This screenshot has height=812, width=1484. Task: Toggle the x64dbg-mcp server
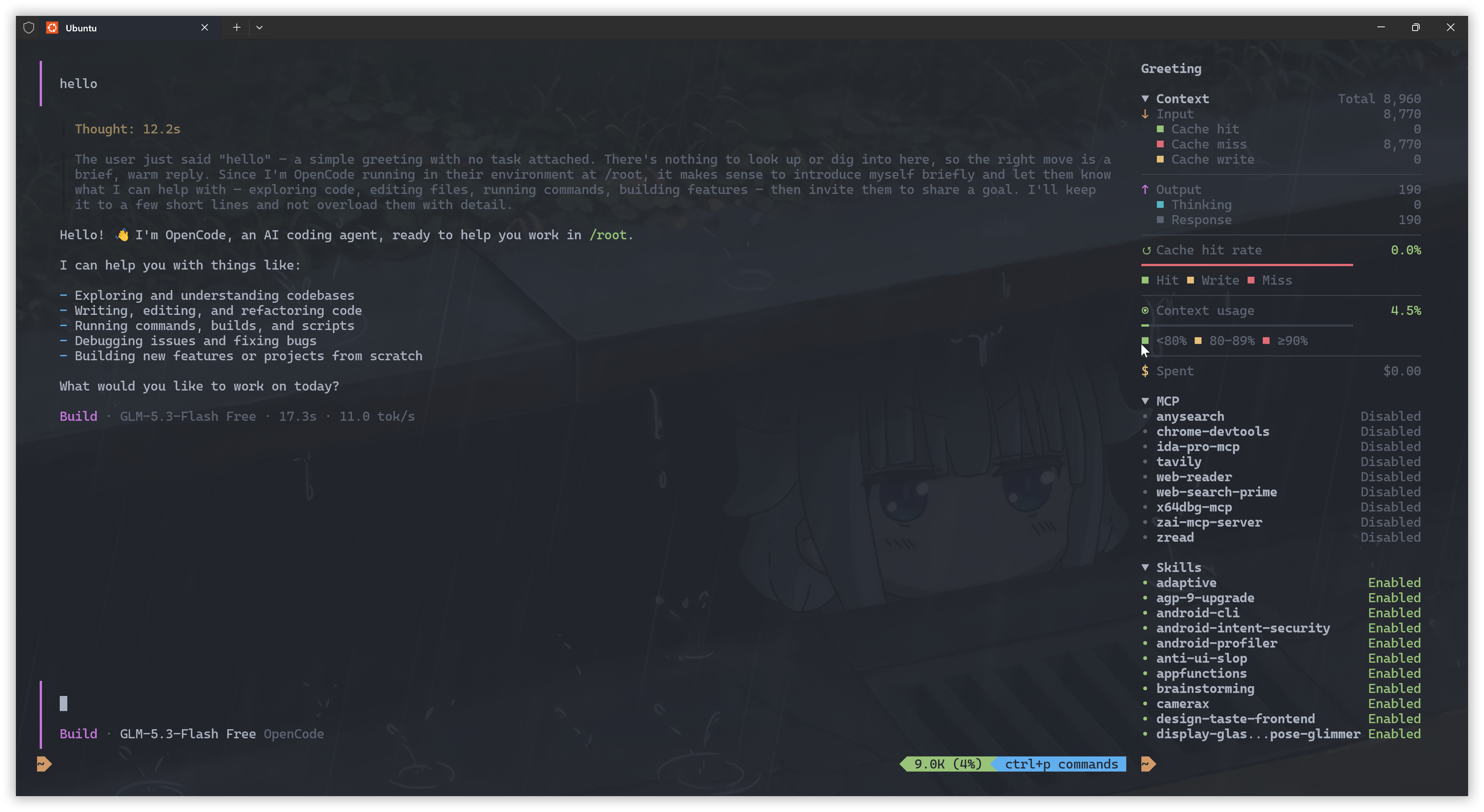(1281, 507)
